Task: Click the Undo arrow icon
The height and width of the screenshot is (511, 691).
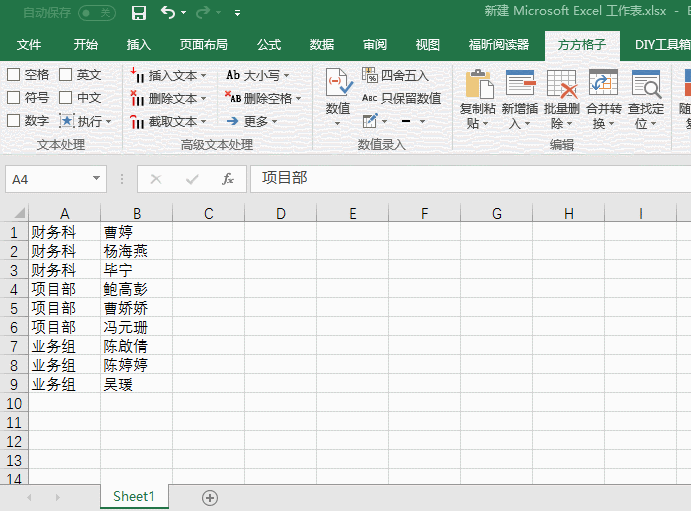Action: [x=168, y=13]
